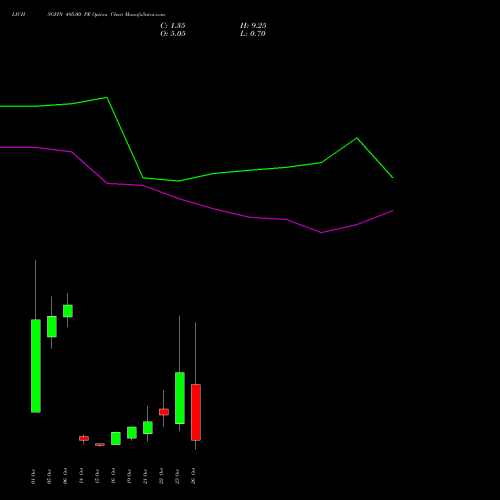Click the open price value O: 5.05
This screenshot has height=500, width=500.
[x=173, y=34]
